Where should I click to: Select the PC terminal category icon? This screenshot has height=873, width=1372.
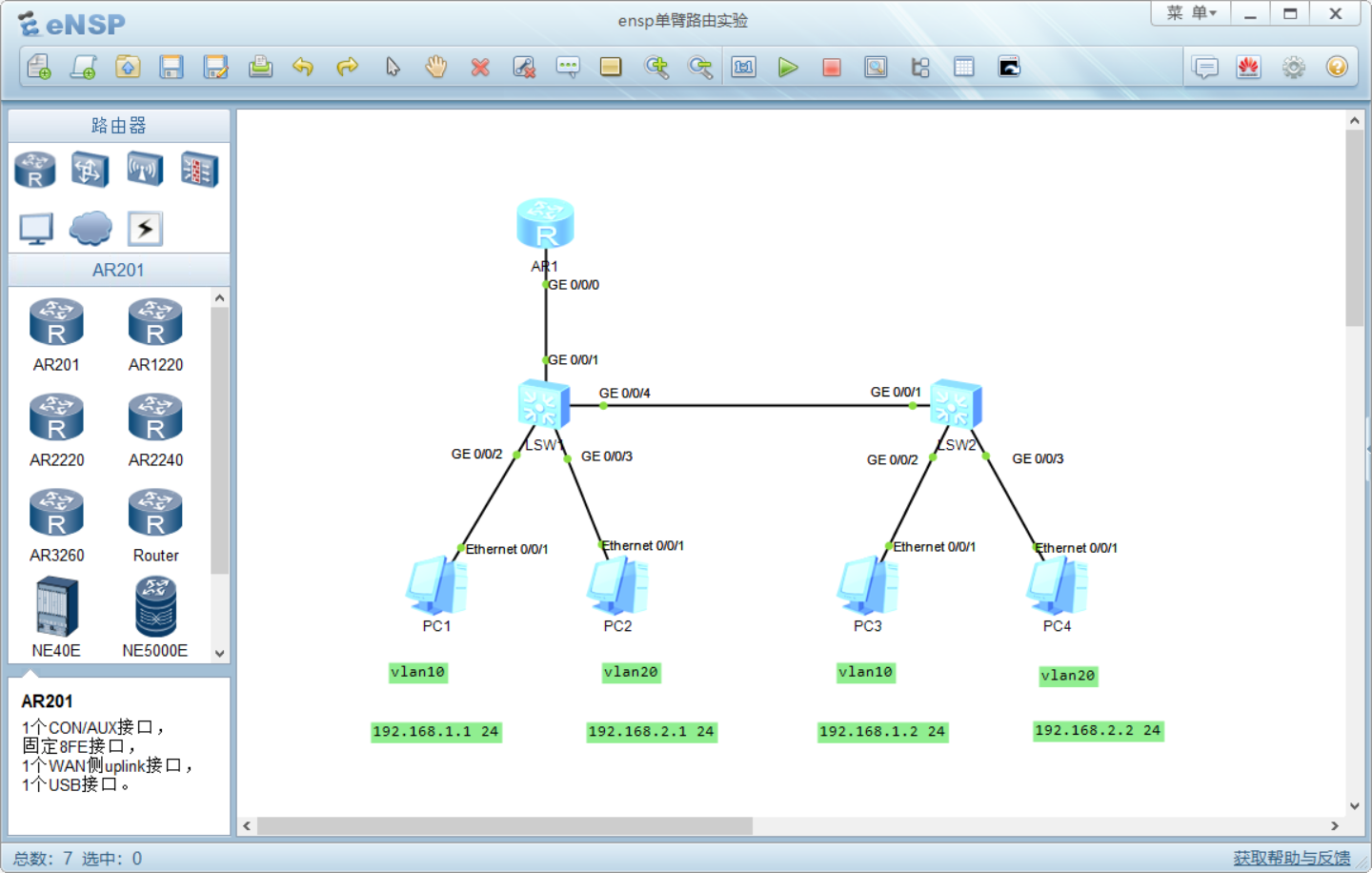36,229
